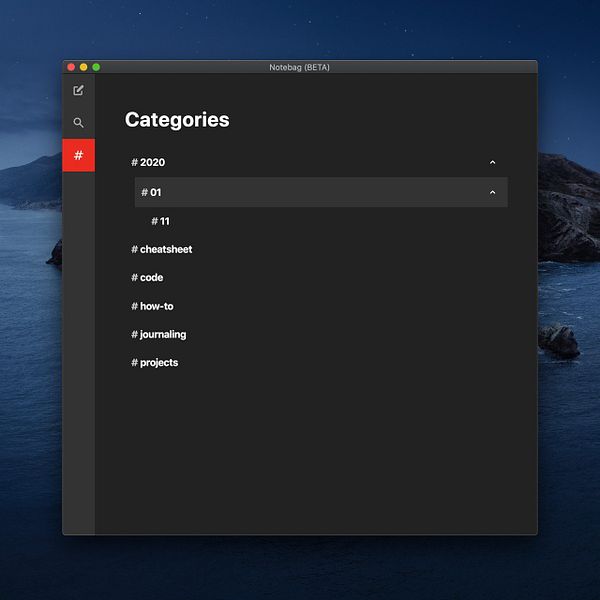Open the search icon in sidebar

click(78, 122)
